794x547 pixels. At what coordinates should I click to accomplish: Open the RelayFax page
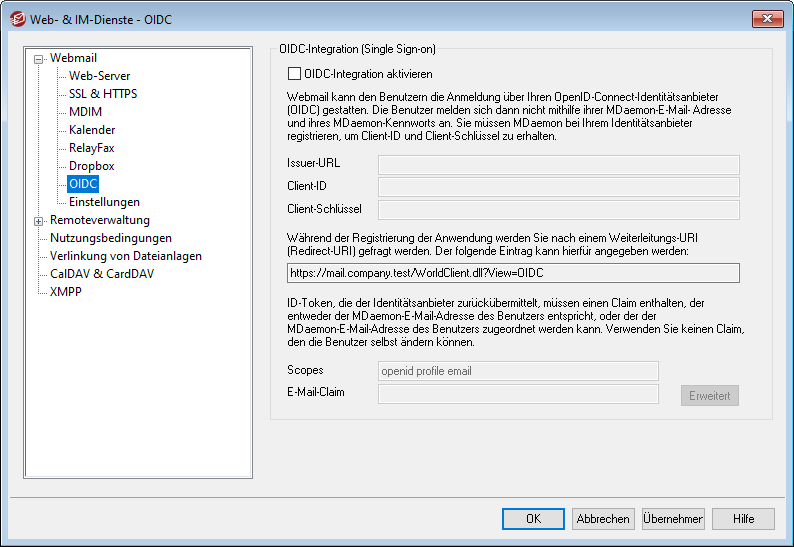click(93, 148)
